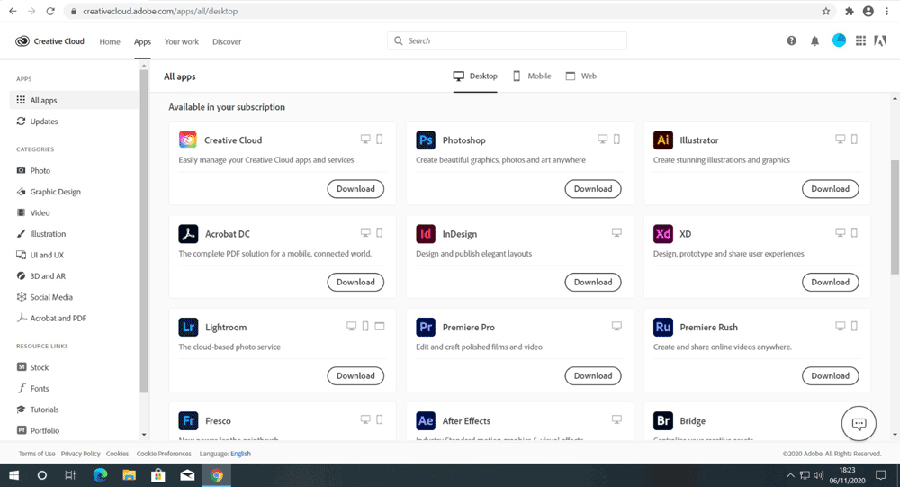900x487 pixels.
Task: Open the Privacy Policy footer link
Action: (x=80, y=454)
